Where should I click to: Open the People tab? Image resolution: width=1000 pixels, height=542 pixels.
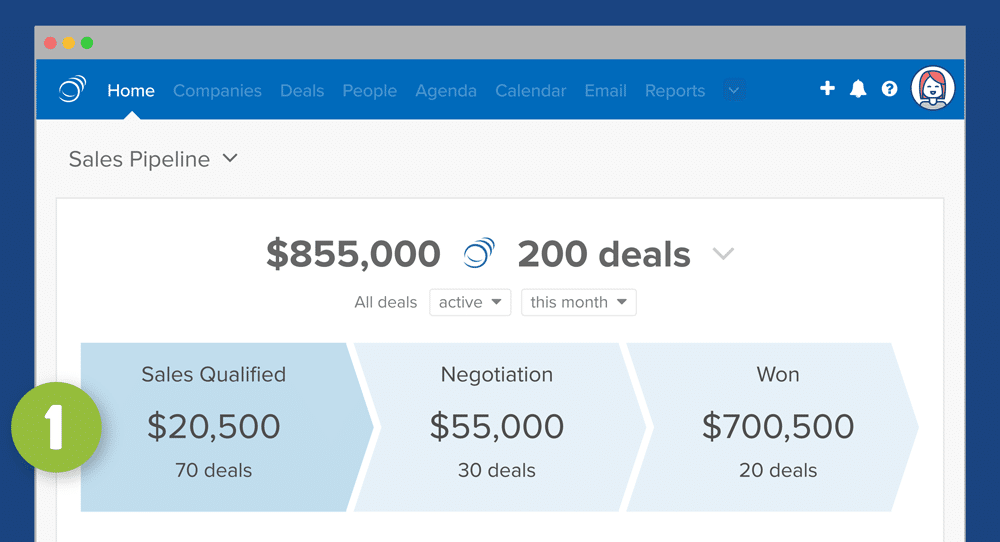coord(370,91)
